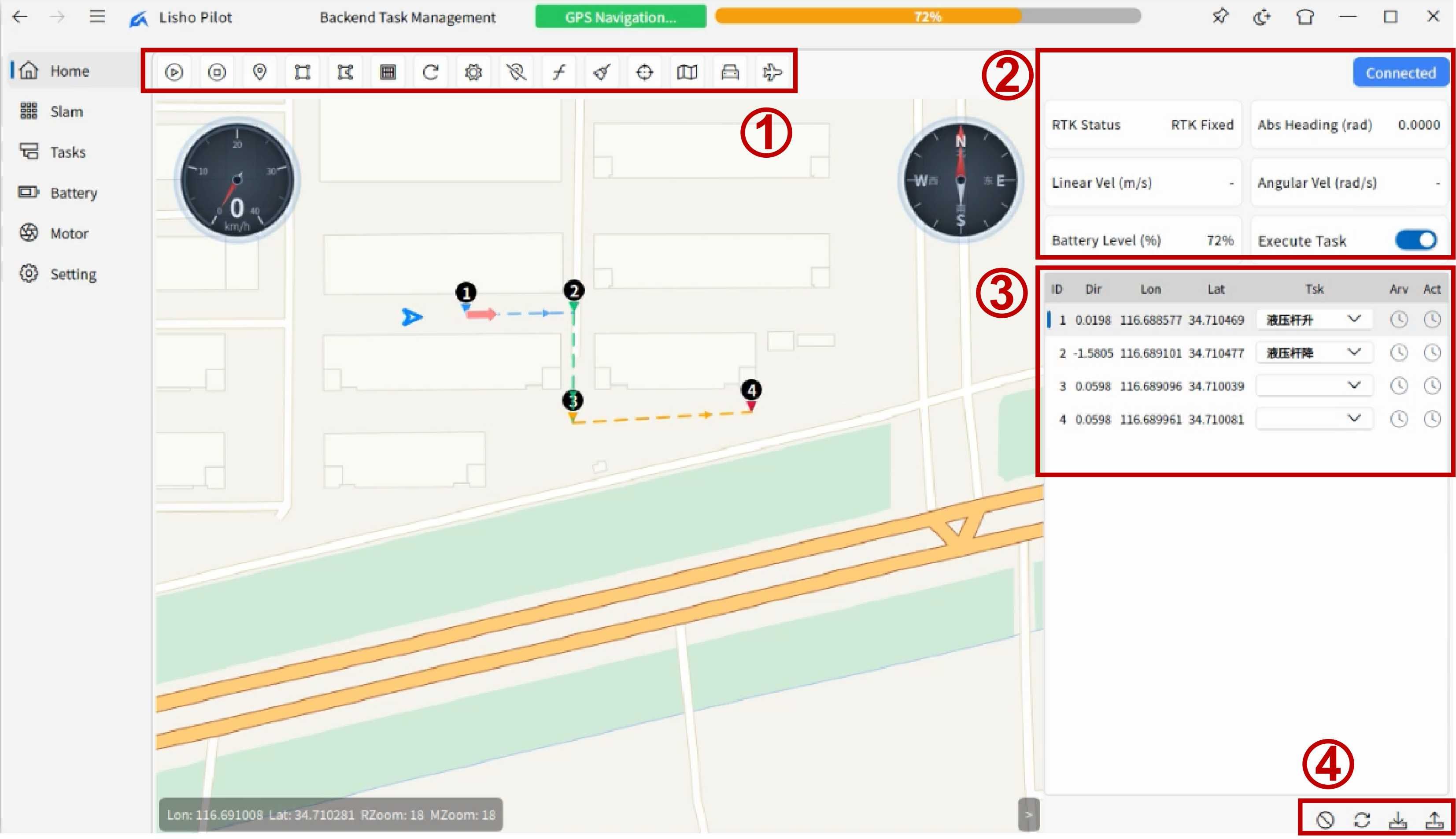Toggle the Execute Task switch
This screenshot has width=1456, height=839.
click(x=1415, y=240)
